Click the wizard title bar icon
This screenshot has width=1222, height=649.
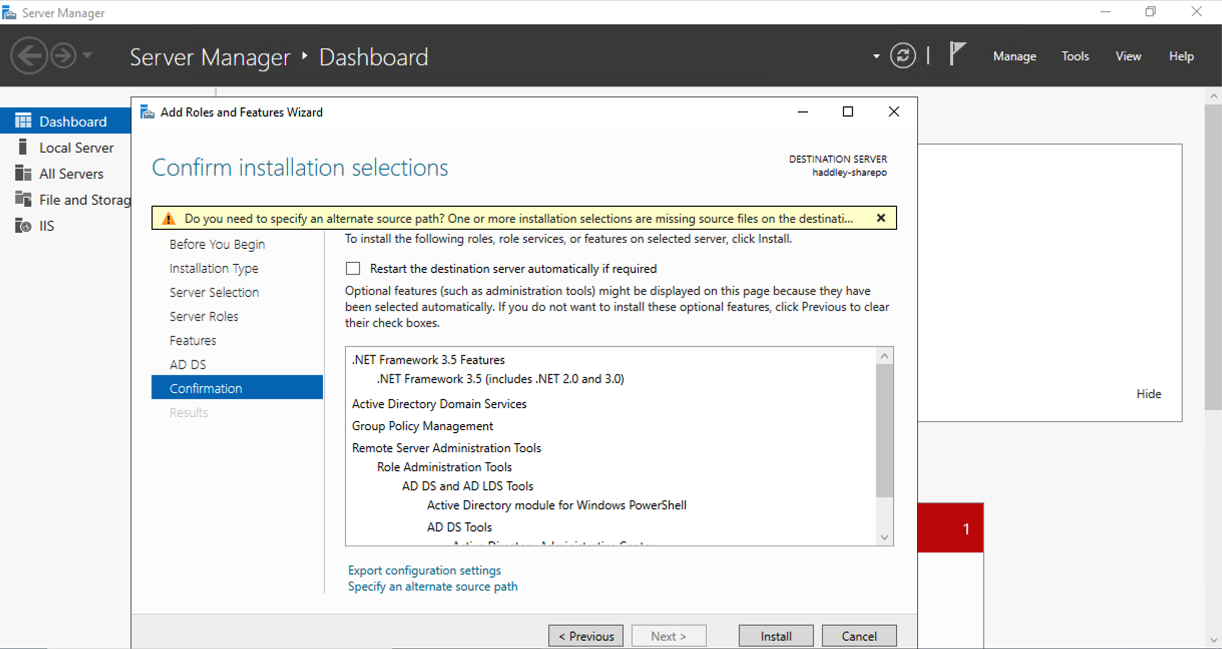coord(147,112)
